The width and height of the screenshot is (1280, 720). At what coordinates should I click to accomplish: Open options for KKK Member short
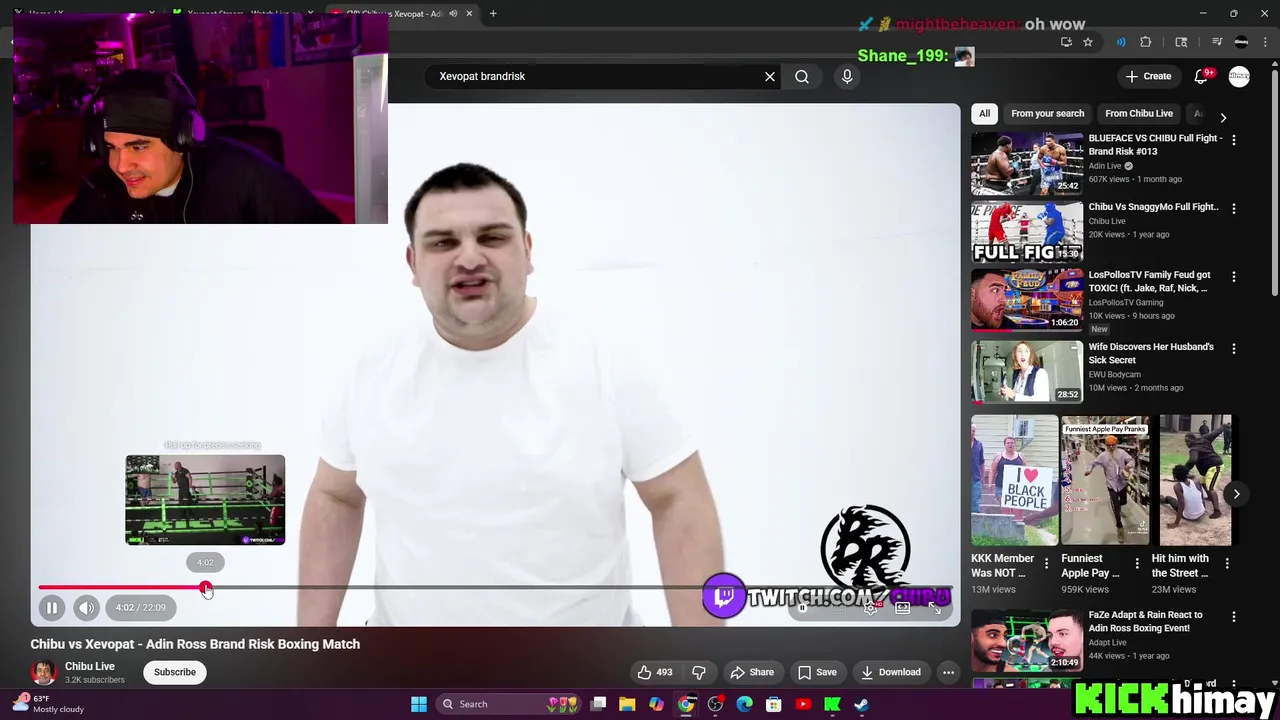[1047, 563]
